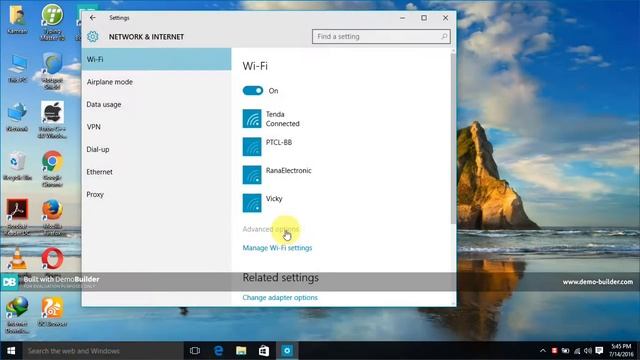640x360 pixels.
Task: Click the volume icon in system tray
Action: pos(587,351)
